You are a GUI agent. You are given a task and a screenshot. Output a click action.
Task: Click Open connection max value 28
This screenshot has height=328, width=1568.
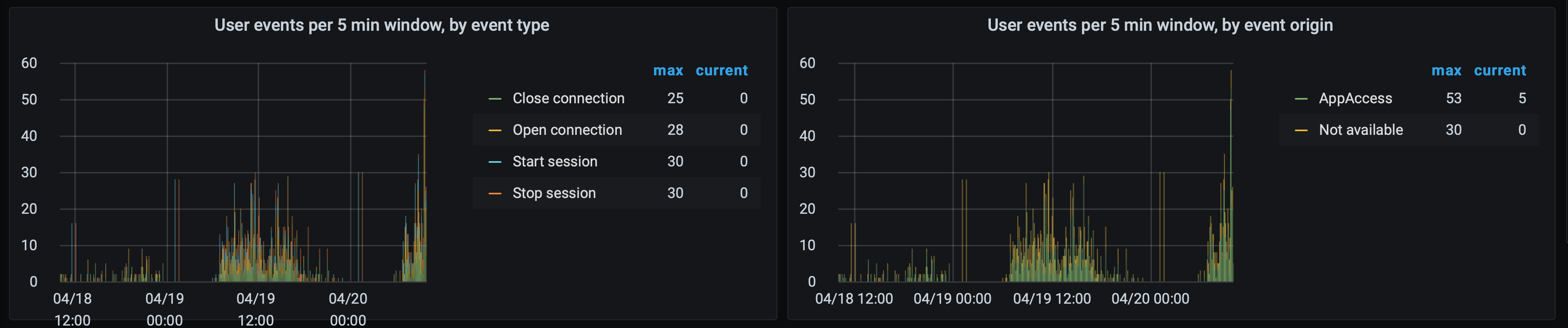(676, 130)
